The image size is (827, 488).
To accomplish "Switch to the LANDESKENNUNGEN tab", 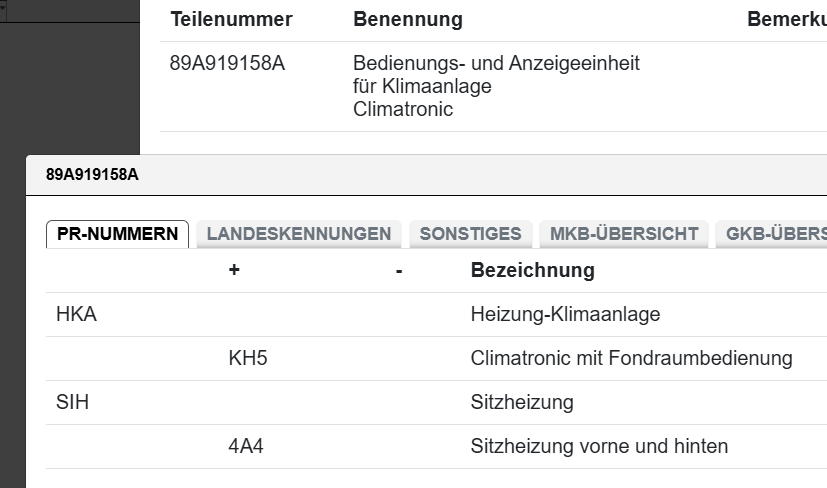I will [x=298, y=234].
